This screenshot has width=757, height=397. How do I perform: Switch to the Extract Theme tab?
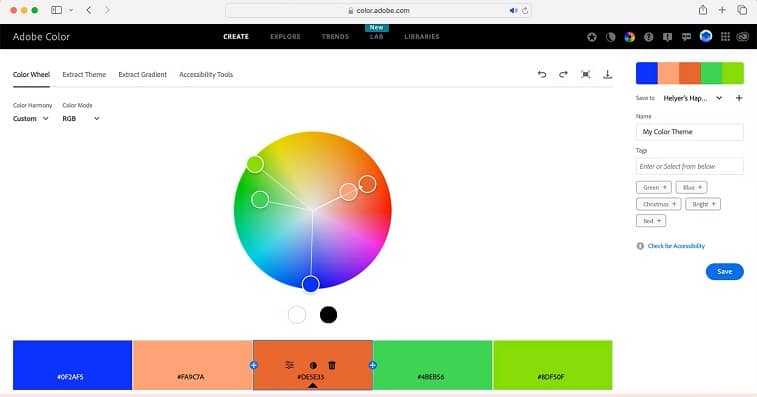tap(84, 74)
